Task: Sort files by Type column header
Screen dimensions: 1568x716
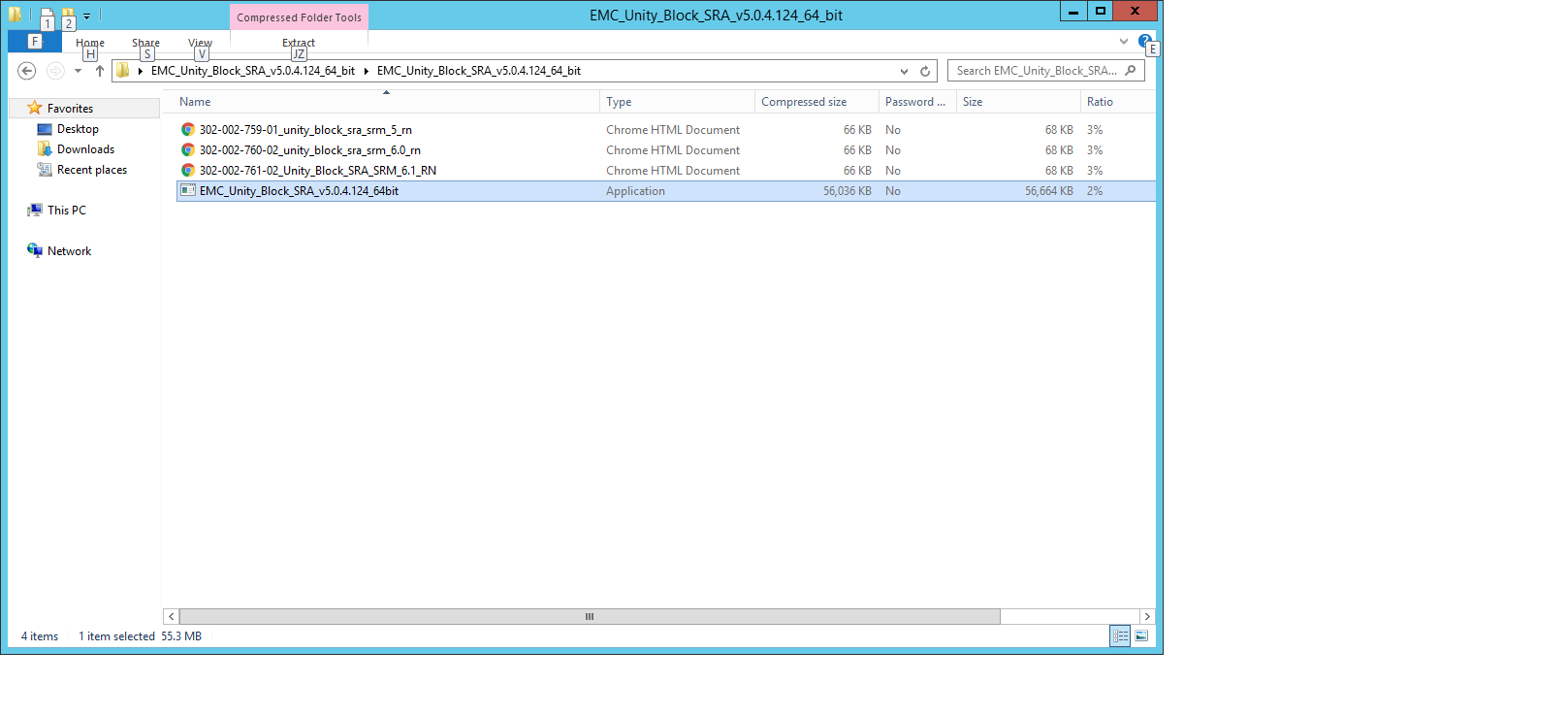Action: click(619, 102)
